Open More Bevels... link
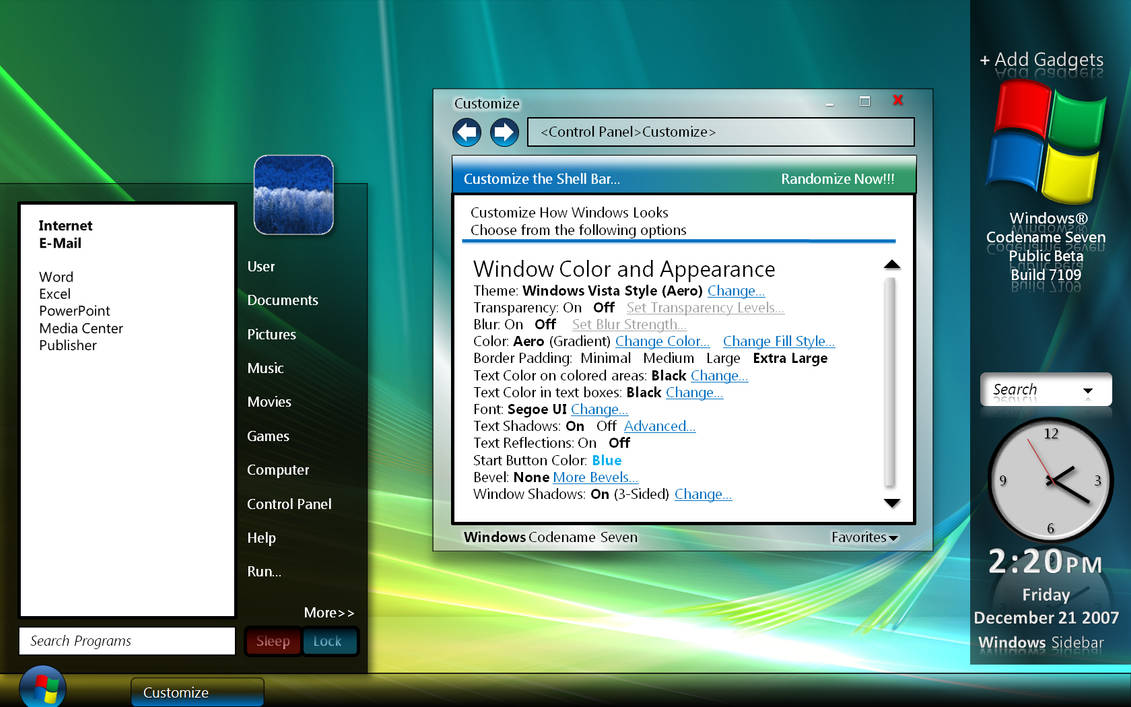 595,478
